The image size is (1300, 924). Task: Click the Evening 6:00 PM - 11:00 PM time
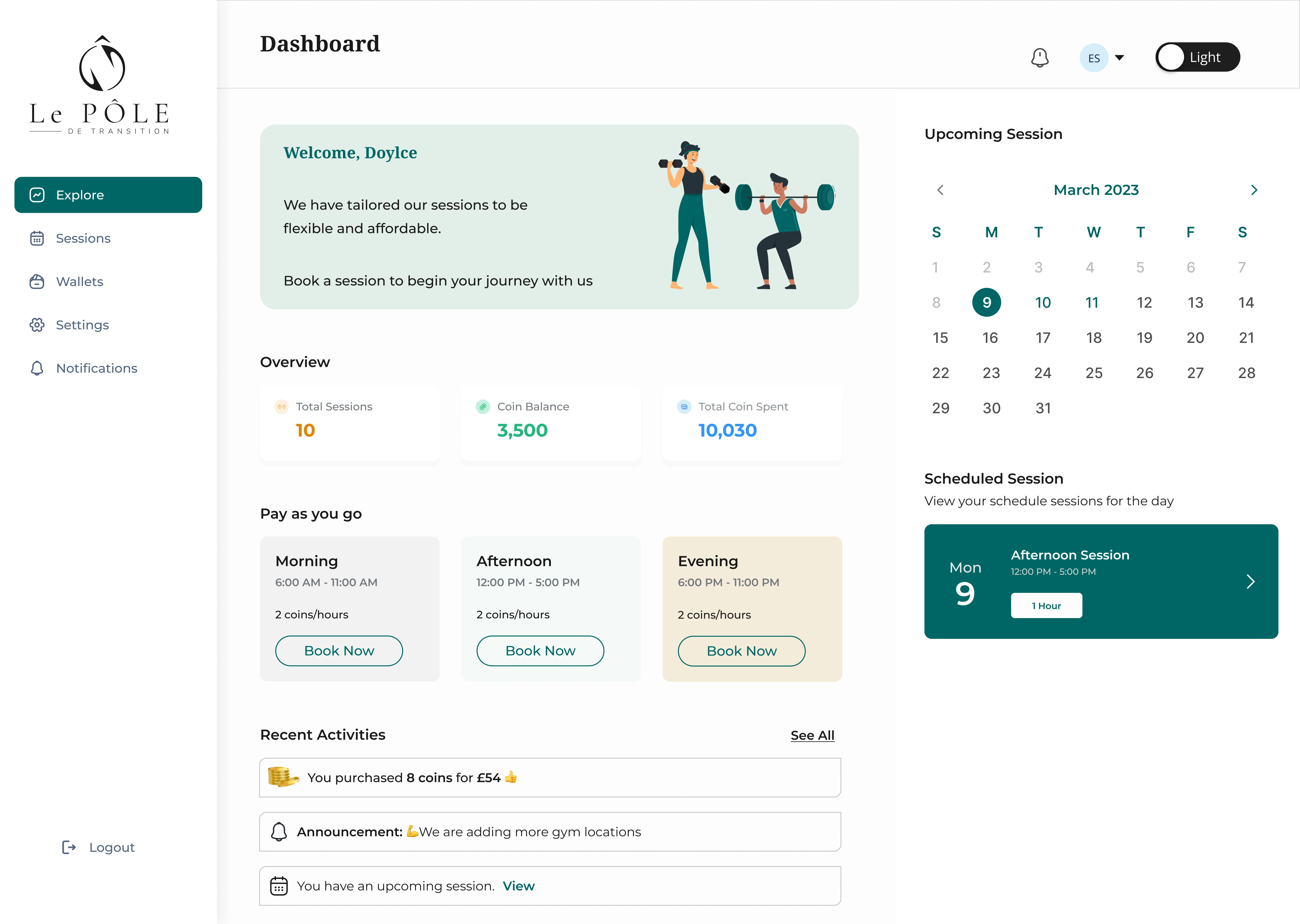(729, 583)
